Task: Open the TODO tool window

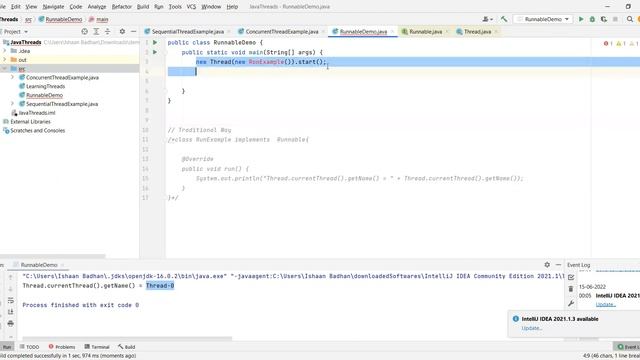Action: point(29,347)
